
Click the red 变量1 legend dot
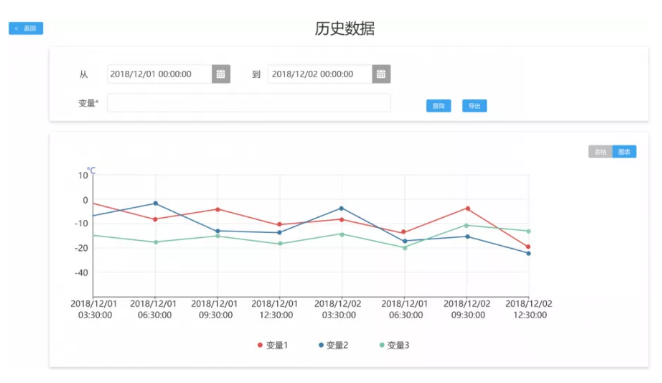(x=260, y=345)
